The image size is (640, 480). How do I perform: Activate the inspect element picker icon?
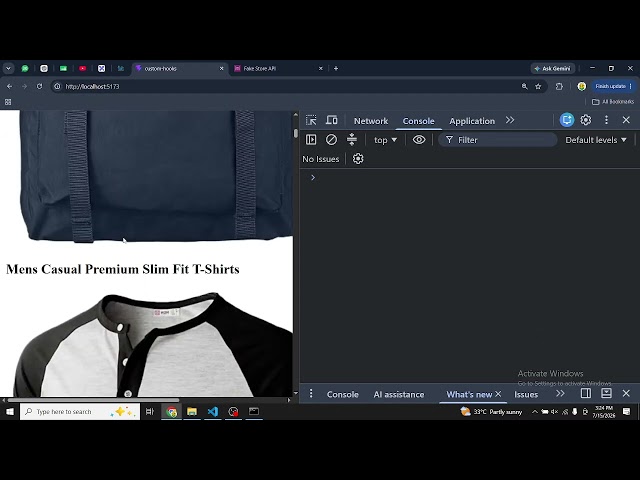(x=311, y=120)
